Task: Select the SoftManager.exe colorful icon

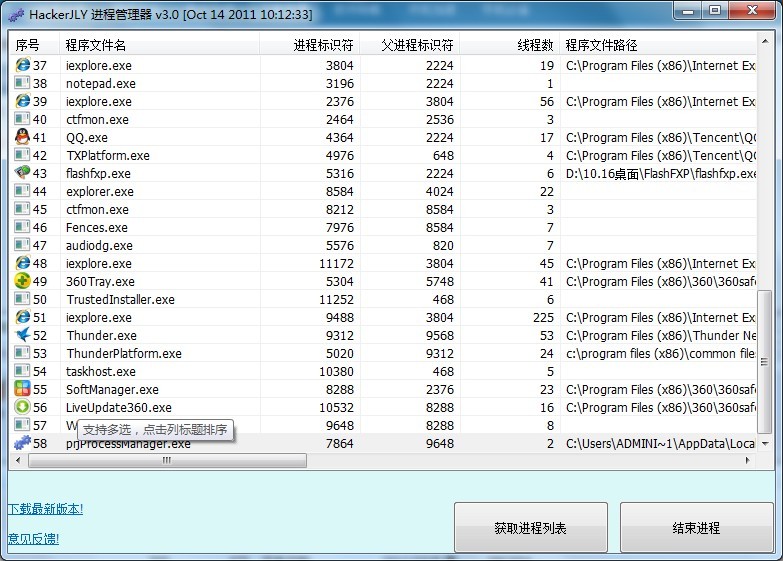Action: click(22, 390)
